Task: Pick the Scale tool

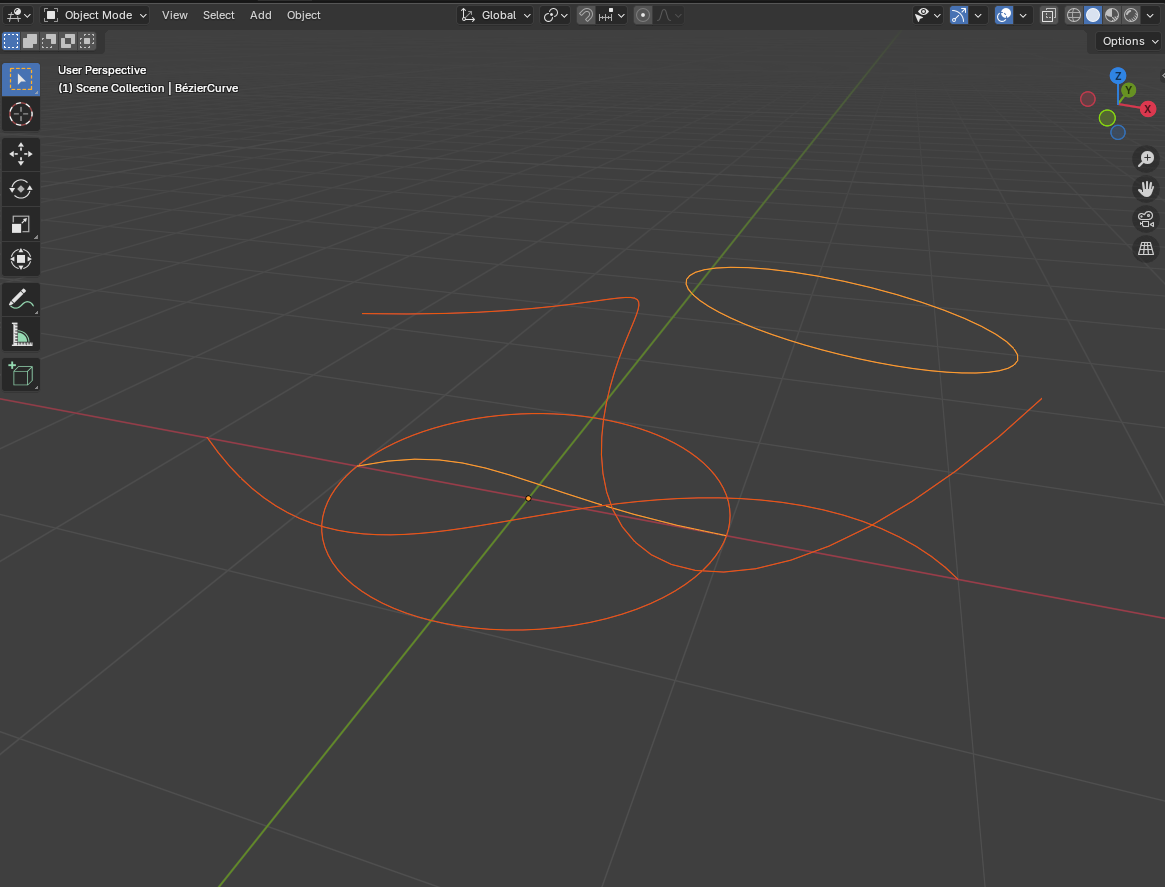Action: tap(21, 224)
